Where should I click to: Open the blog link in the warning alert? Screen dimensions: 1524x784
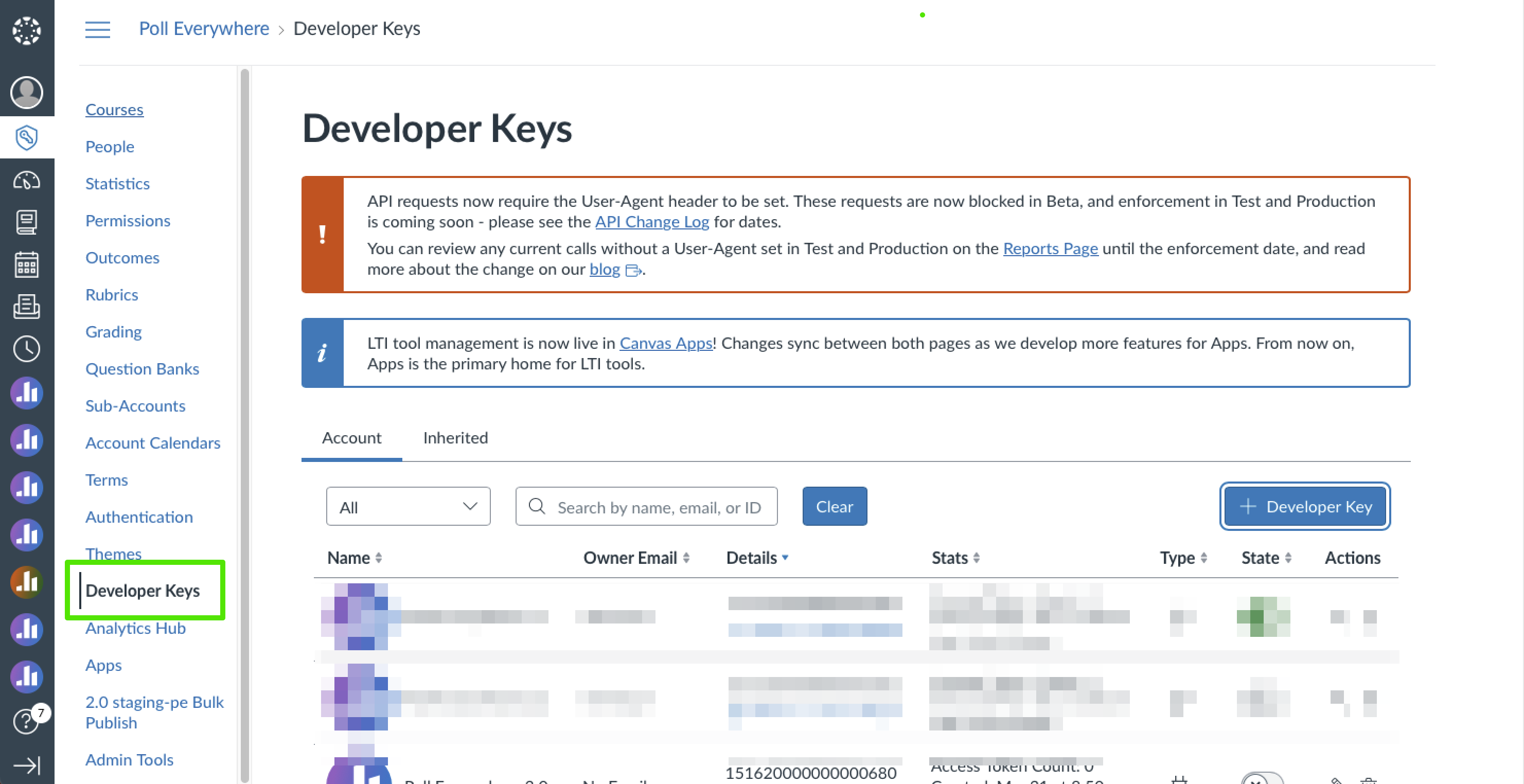[605, 269]
